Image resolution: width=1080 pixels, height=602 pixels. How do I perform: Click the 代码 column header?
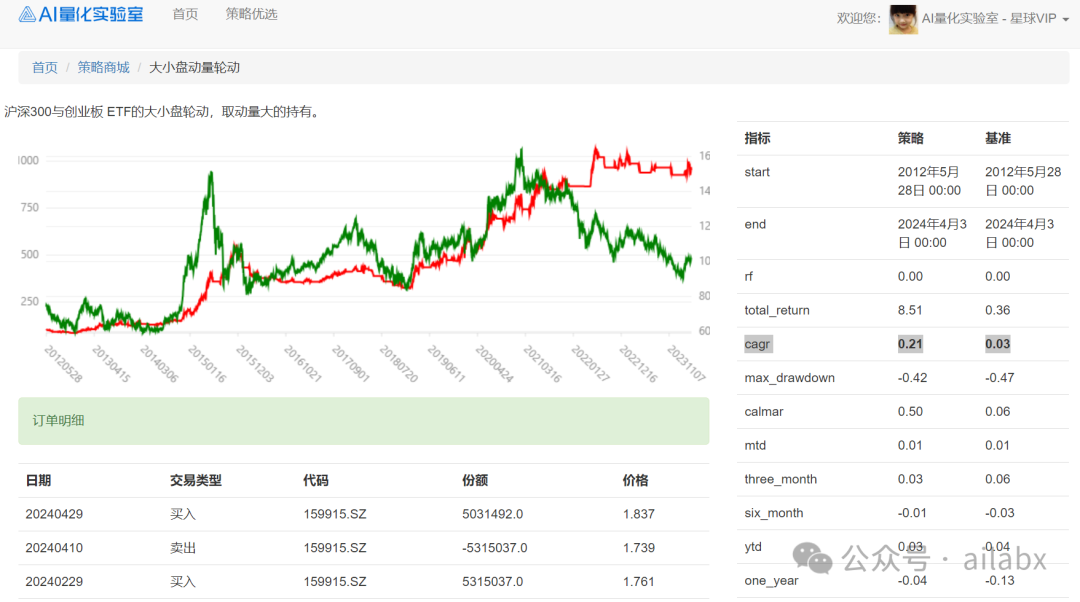tap(316, 481)
